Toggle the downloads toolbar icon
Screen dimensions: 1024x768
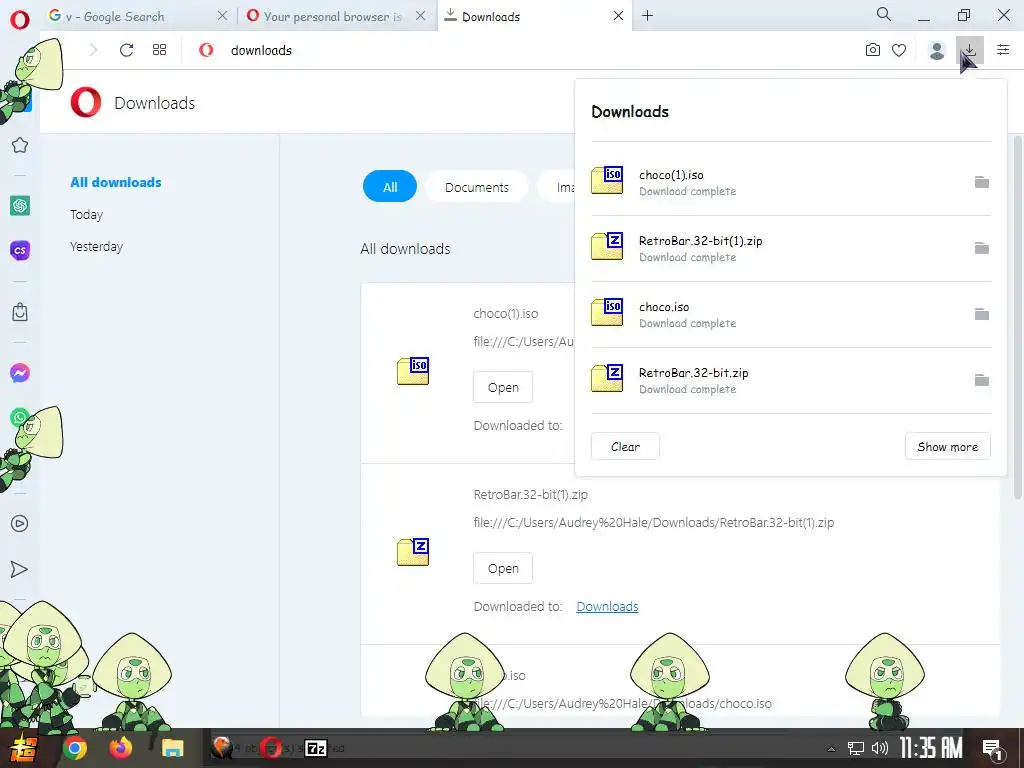[970, 50]
